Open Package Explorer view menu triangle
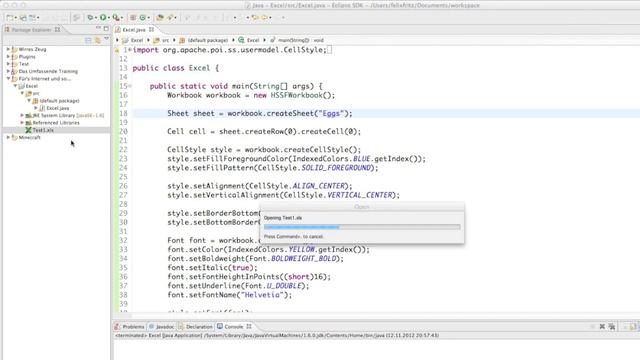Screen dimensions: 640x360 point(107,39)
